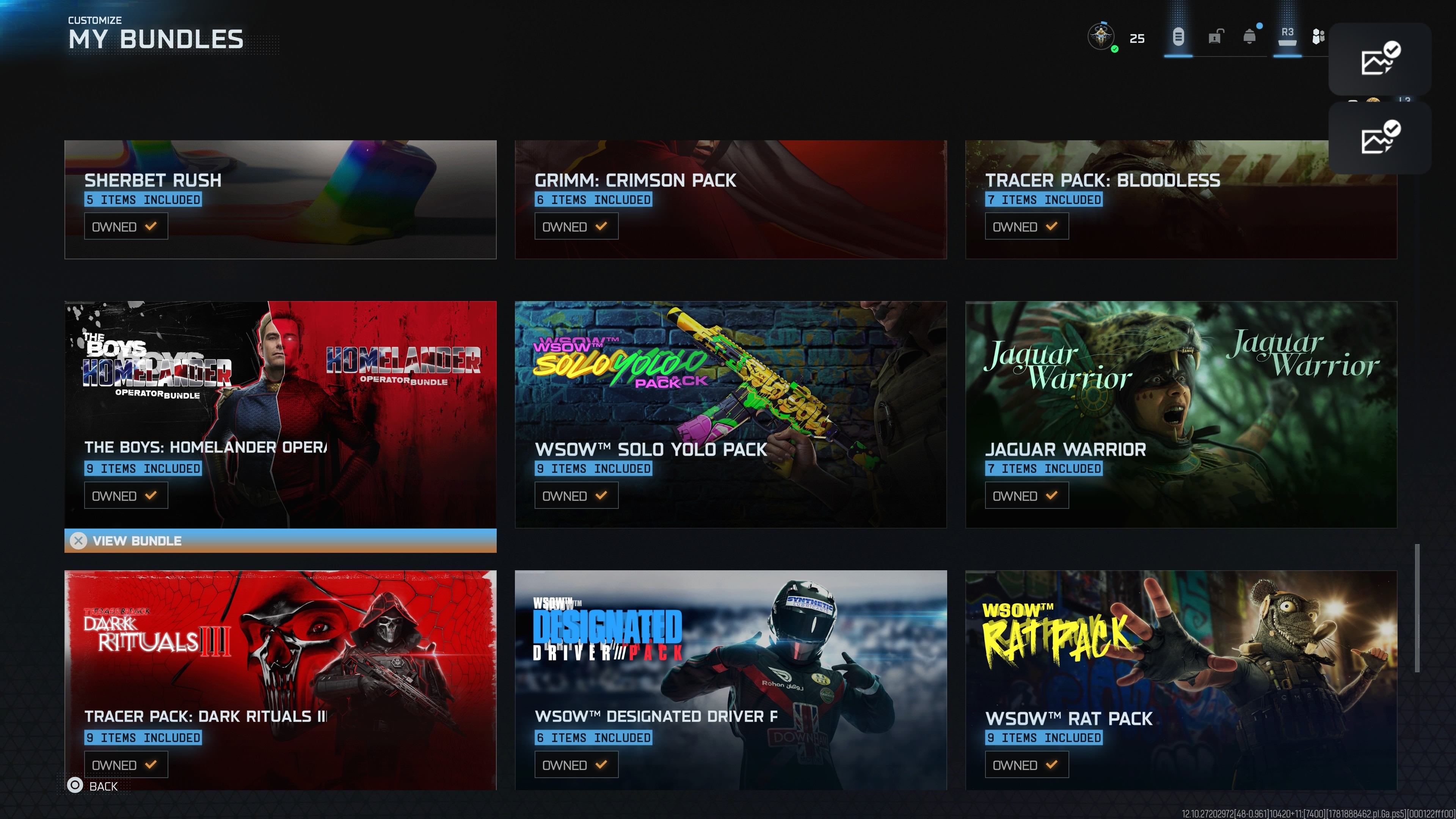Click Owned on Jaguar Warrior
1456x819 pixels.
(x=1026, y=496)
